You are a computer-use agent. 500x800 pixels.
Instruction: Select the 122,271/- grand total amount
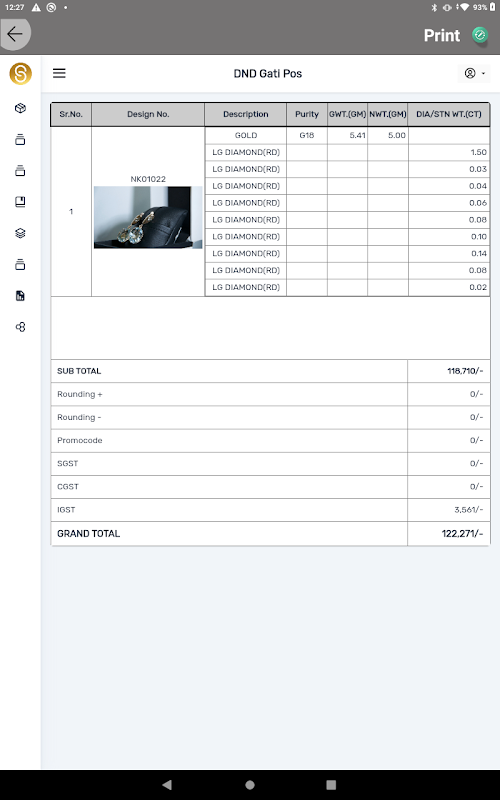pyautogui.click(x=462, y=534)
